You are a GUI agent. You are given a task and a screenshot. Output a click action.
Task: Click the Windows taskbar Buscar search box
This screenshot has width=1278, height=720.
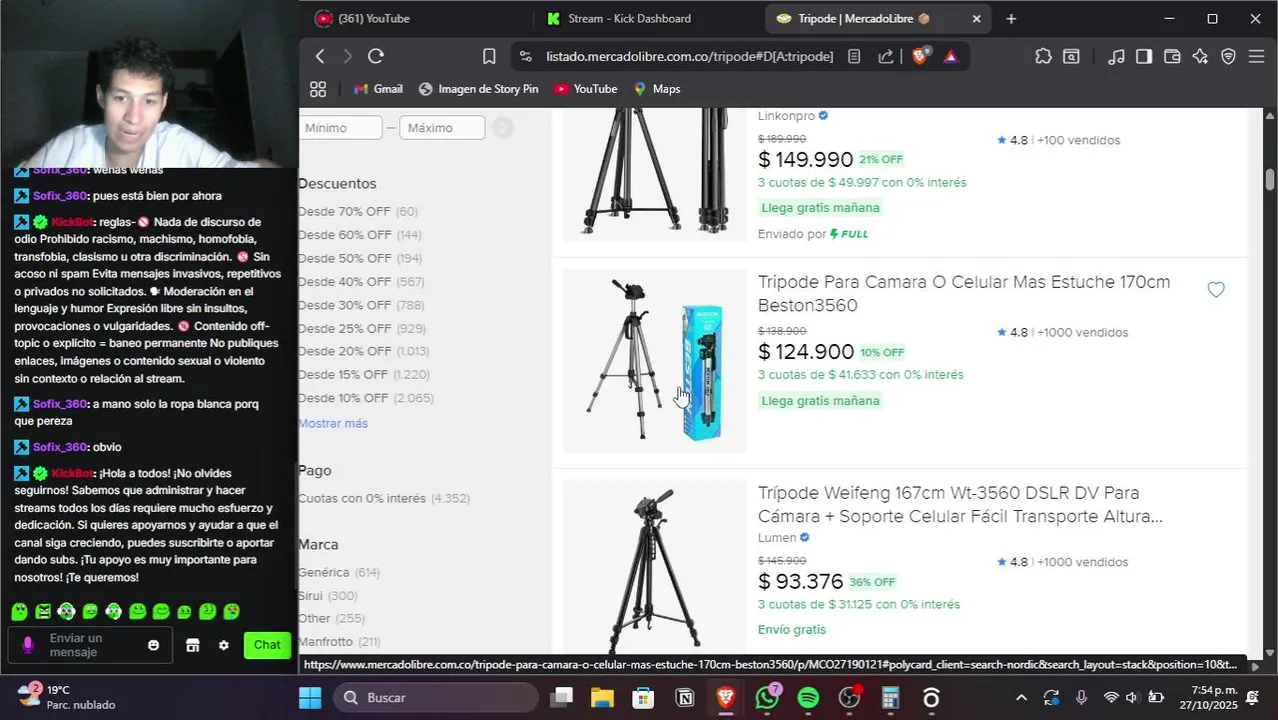[435, 697]
